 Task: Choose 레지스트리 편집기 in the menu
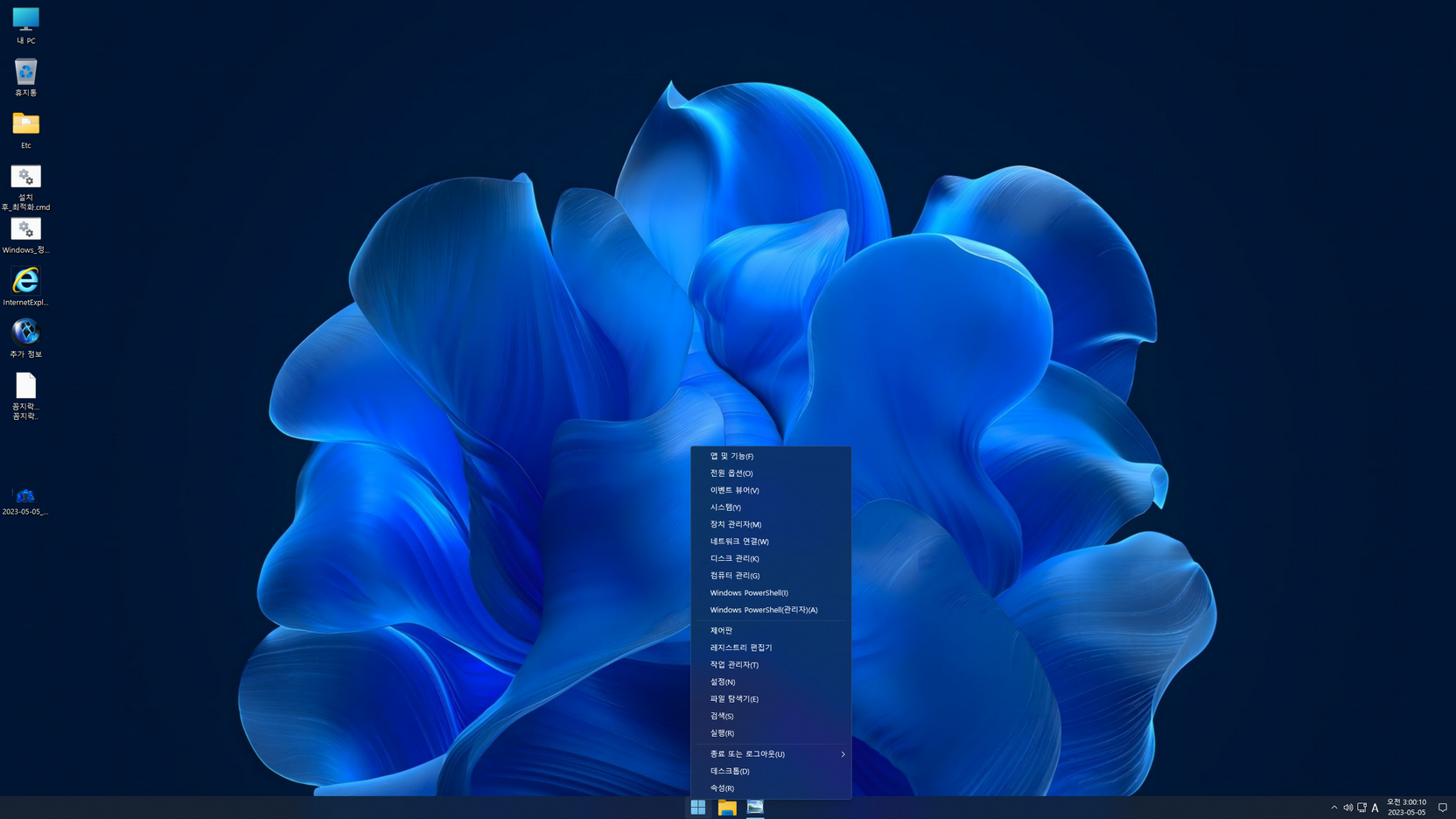click(x=771, y=647)
